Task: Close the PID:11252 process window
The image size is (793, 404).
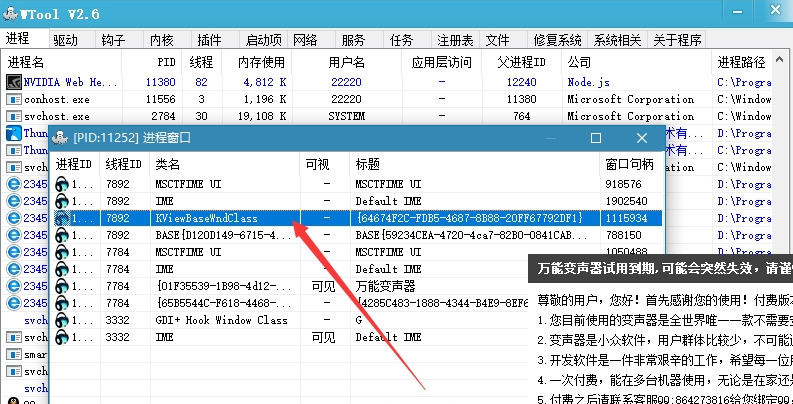Action: tap(642, 138)
